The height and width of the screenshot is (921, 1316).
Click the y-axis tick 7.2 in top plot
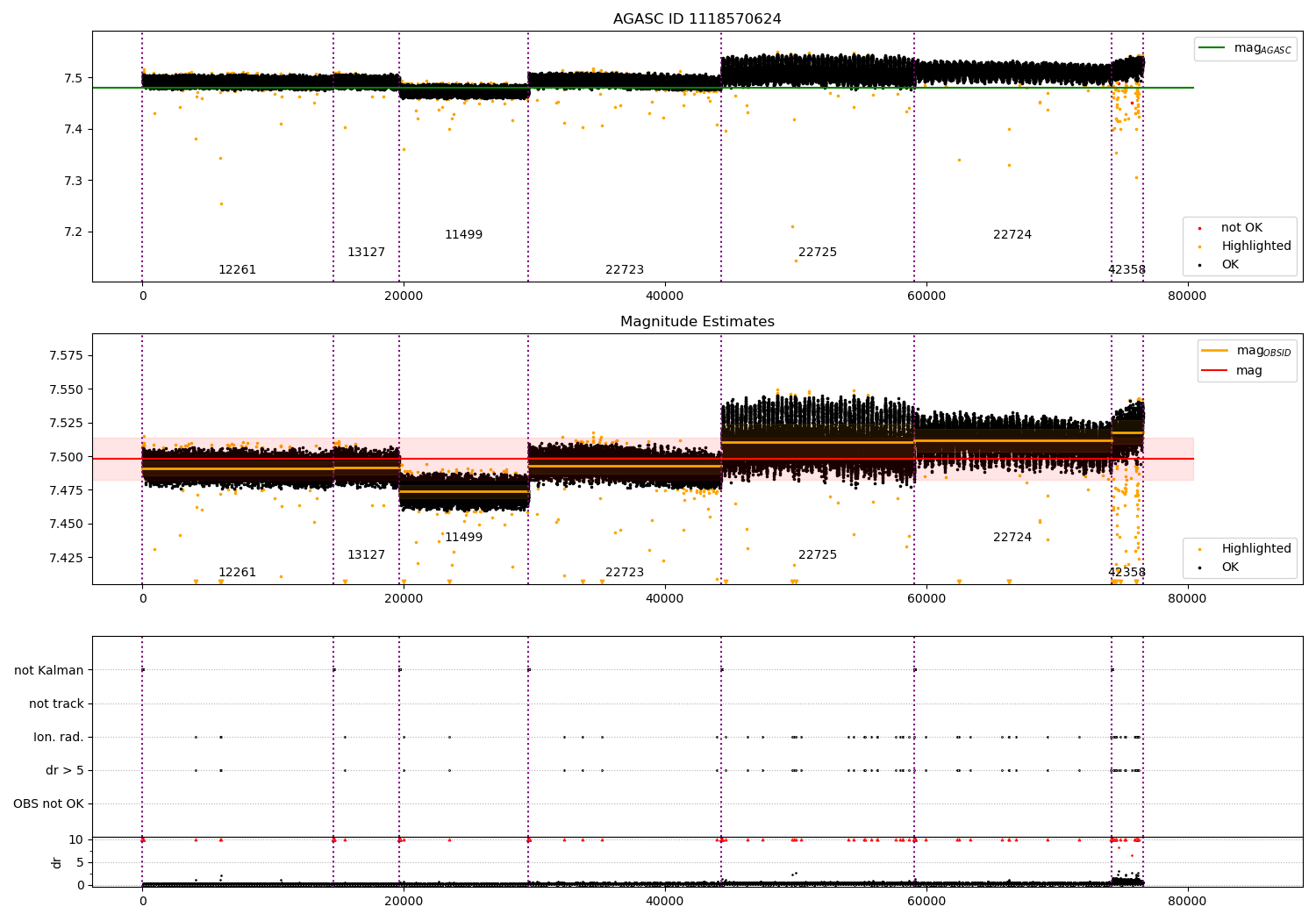coord(74,232)
